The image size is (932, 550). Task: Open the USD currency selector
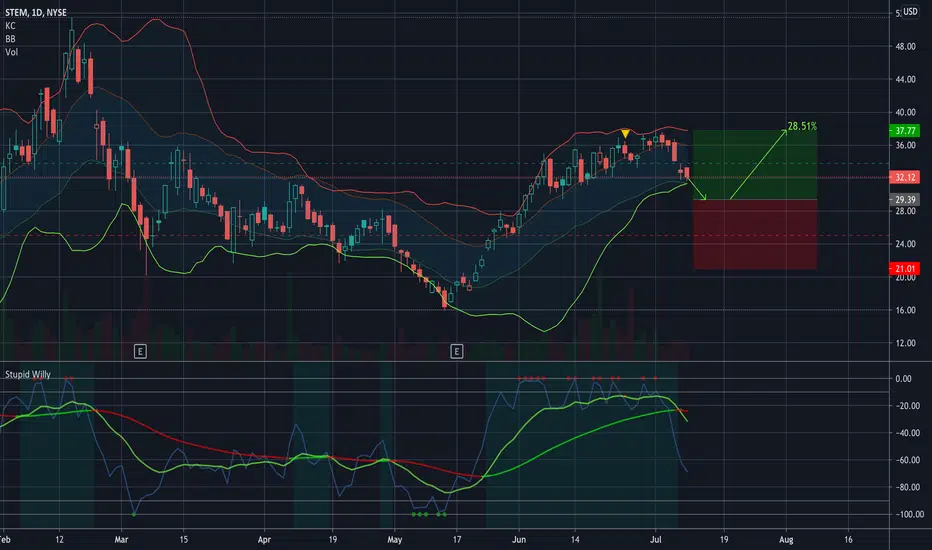coord(910,11)
